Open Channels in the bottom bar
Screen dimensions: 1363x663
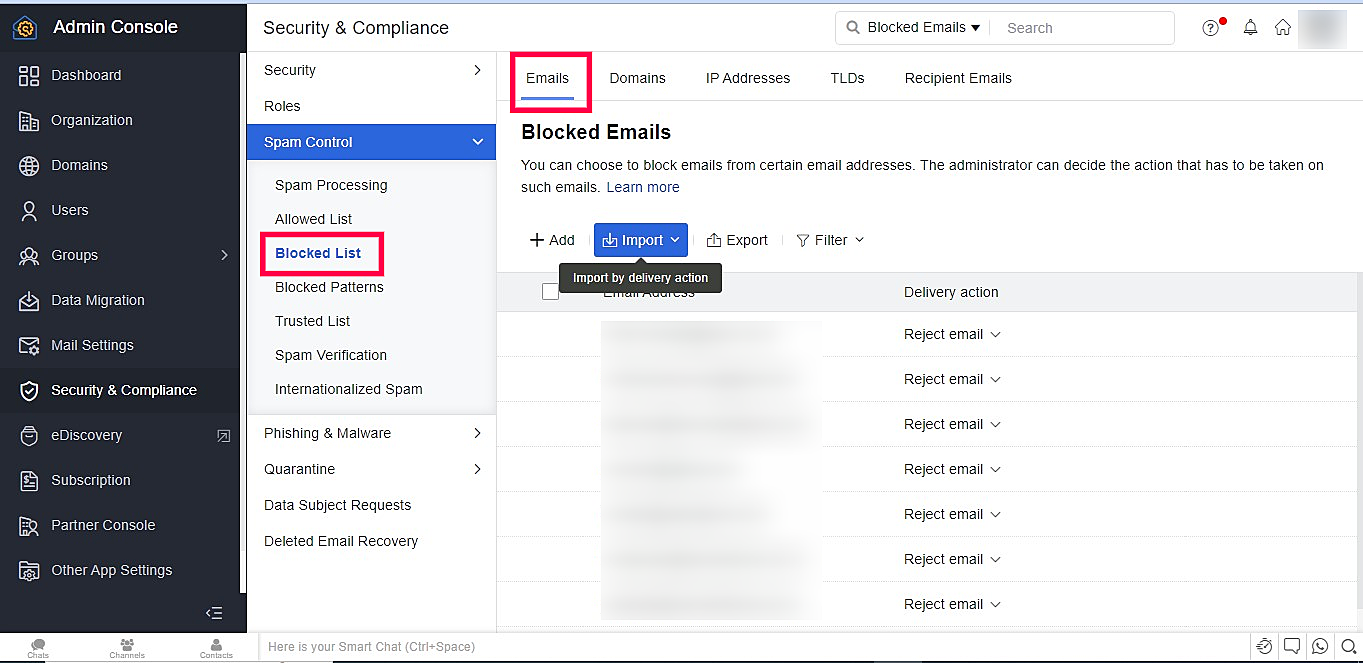click(127, 648)
